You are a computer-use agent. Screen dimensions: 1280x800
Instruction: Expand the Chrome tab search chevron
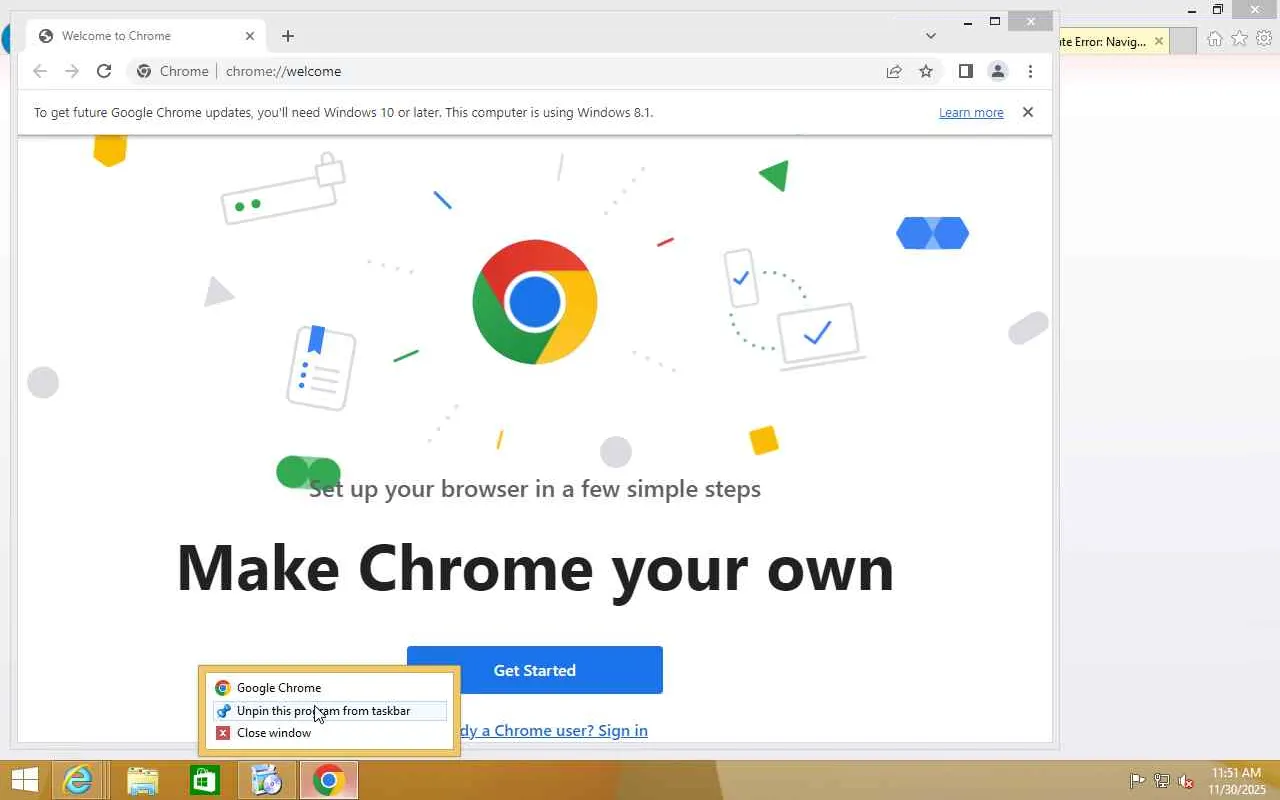pos(931,36)
